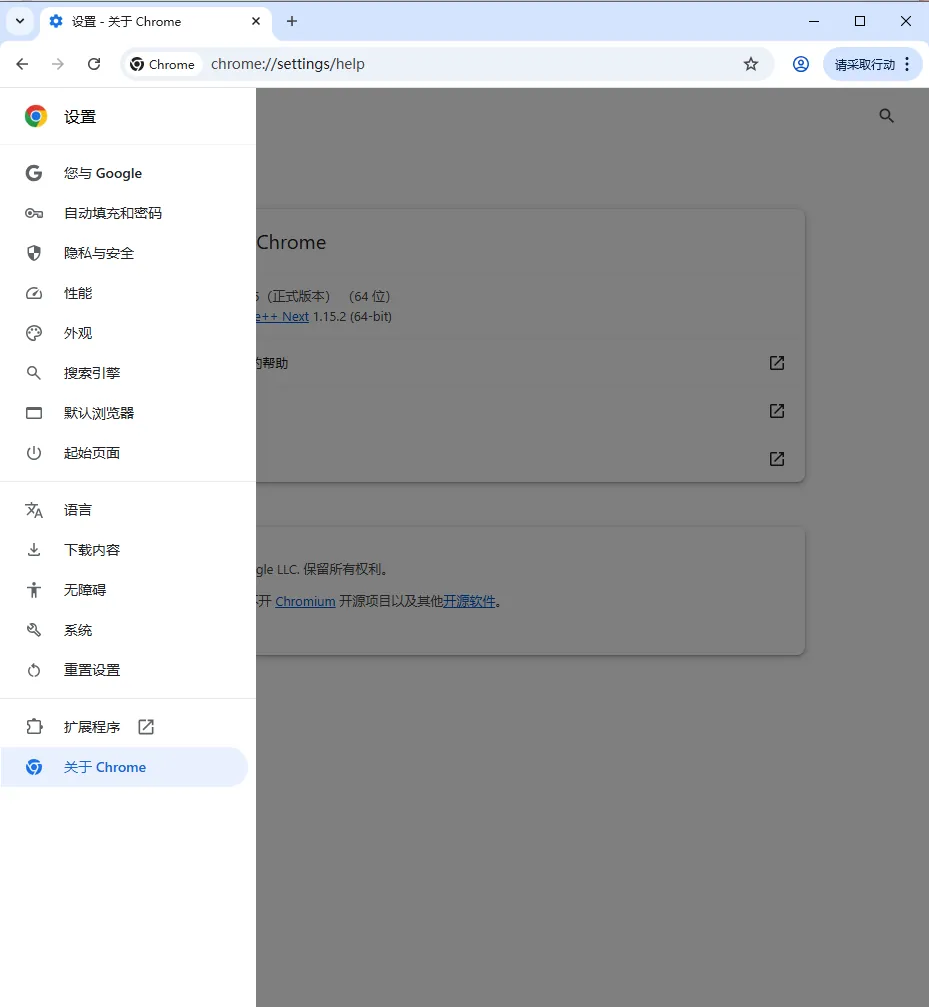
Task: Bookmark this page with the star icon
Action: 751,63
